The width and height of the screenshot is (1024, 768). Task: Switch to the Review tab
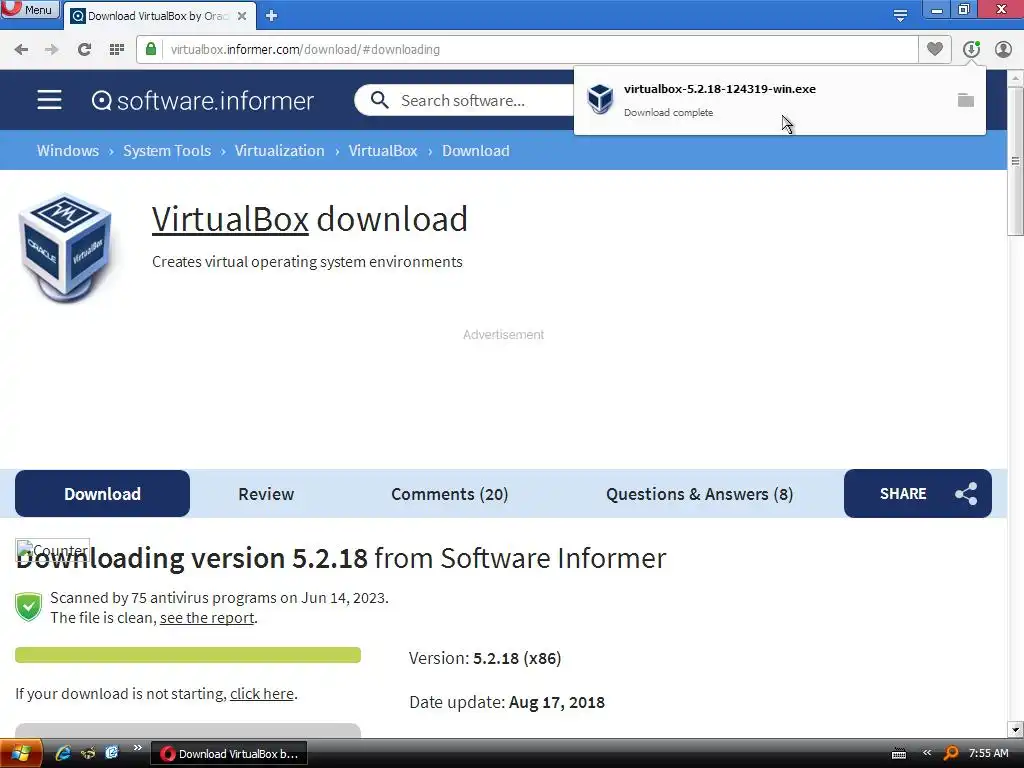266,494
